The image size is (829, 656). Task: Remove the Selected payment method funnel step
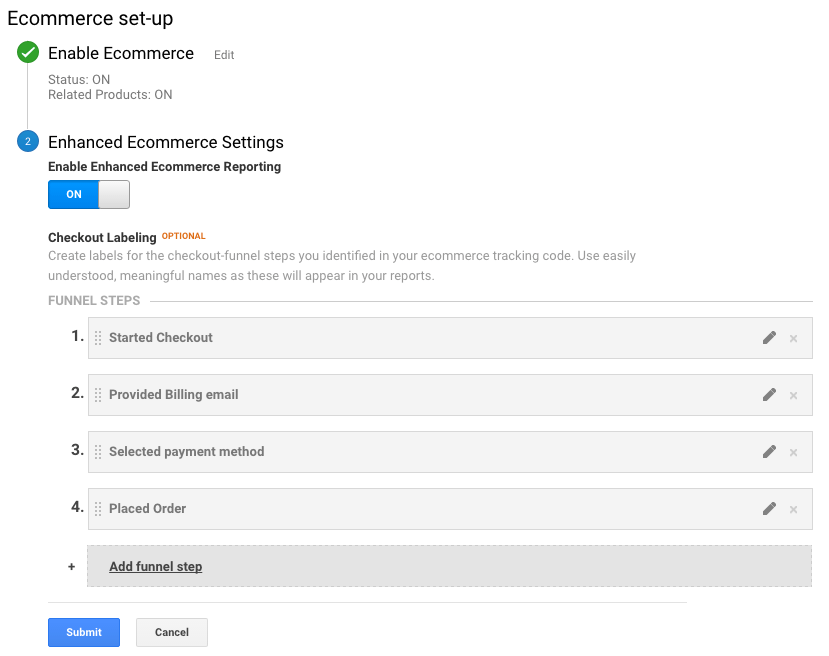point(793,452)
